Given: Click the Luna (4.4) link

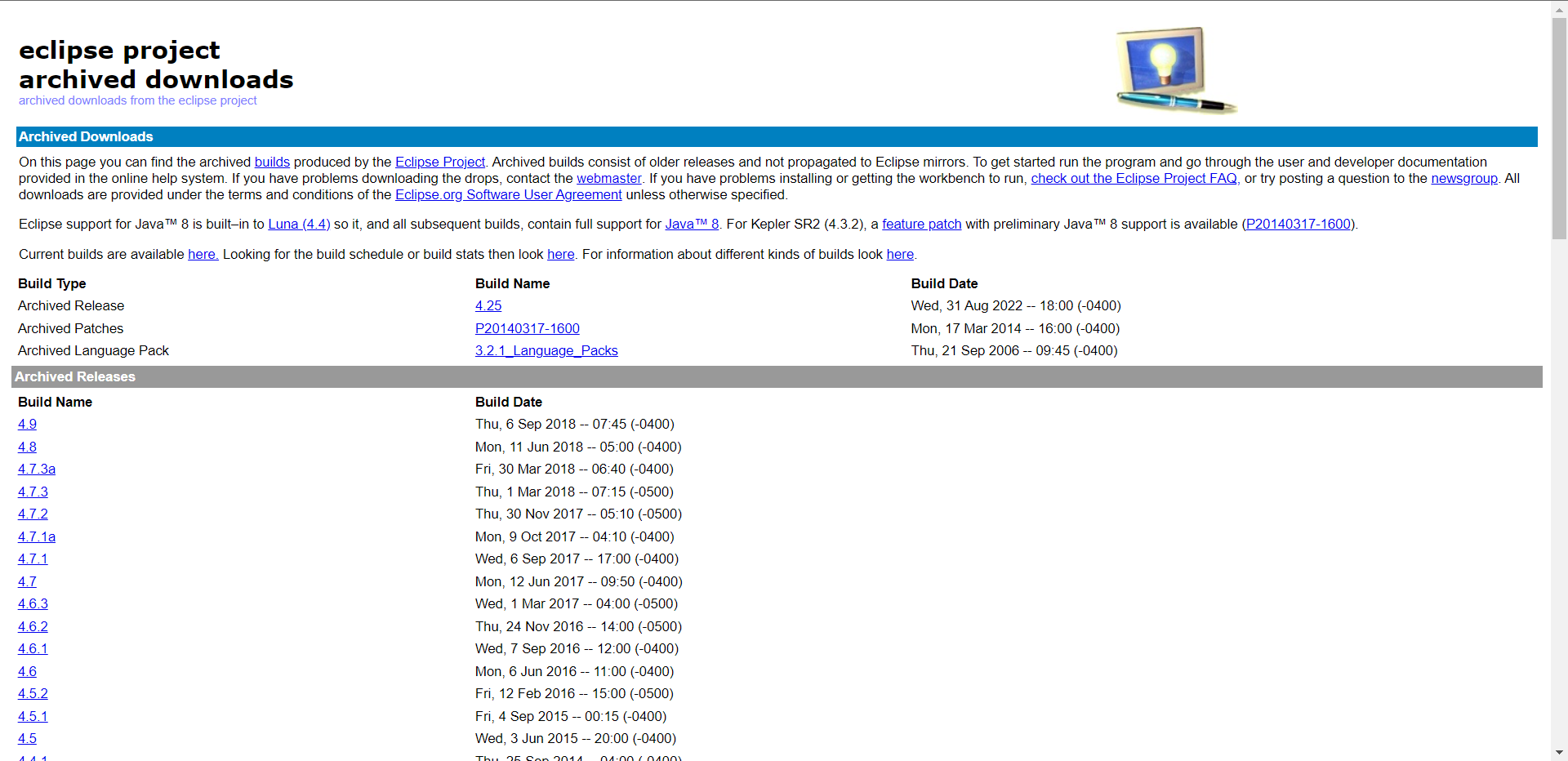Looking at the screenshot, I should pos(299,224).
